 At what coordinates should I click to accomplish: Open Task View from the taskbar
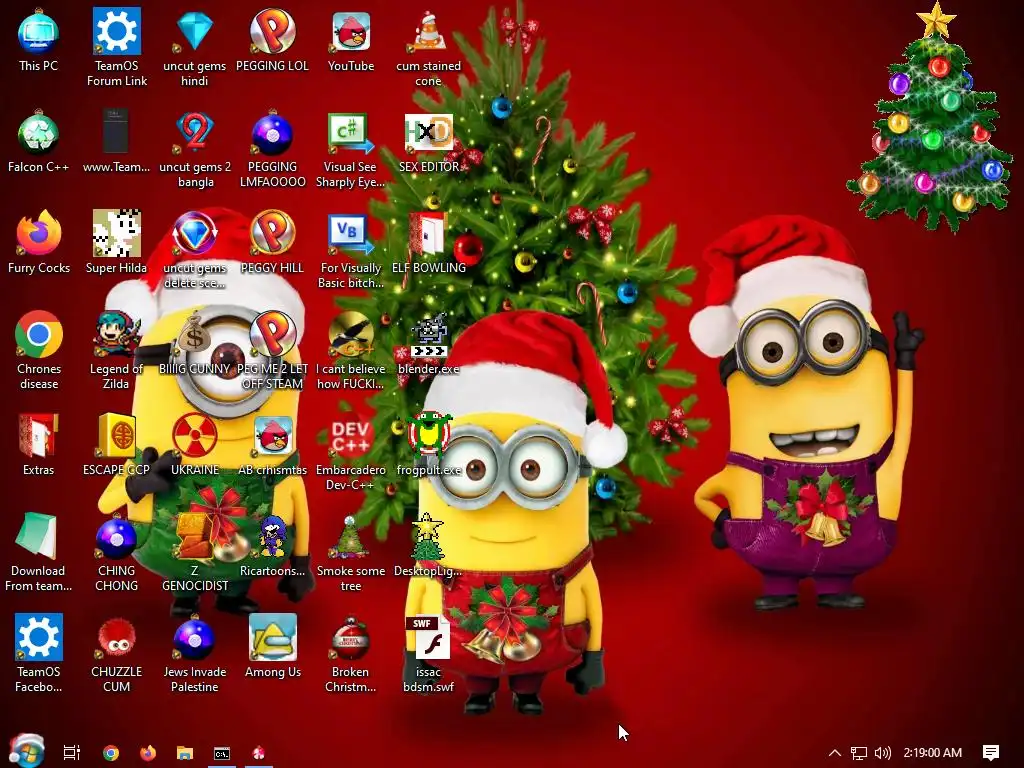coord(72,752)
